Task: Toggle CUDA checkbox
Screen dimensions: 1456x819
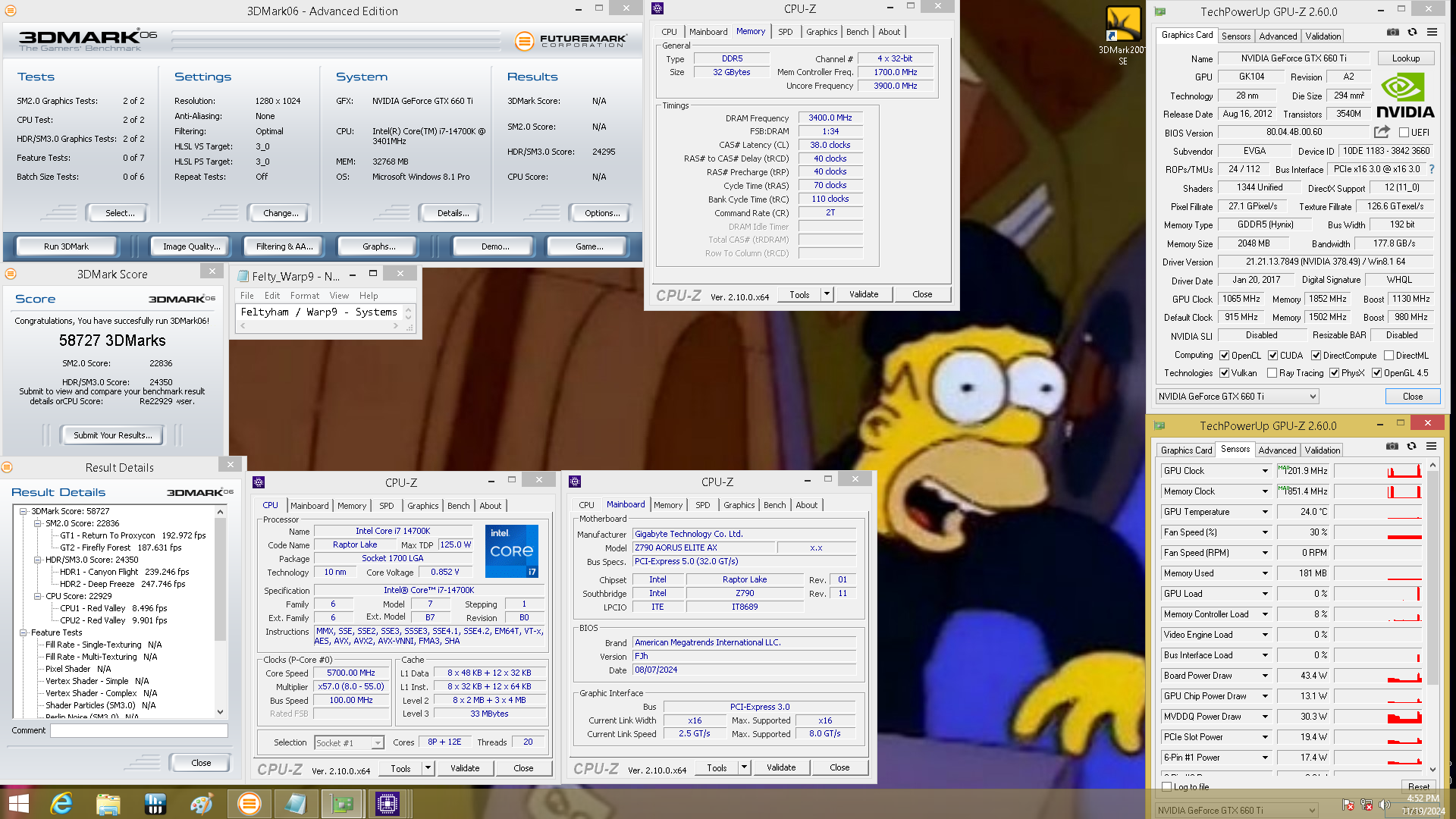Action: 1273,356
